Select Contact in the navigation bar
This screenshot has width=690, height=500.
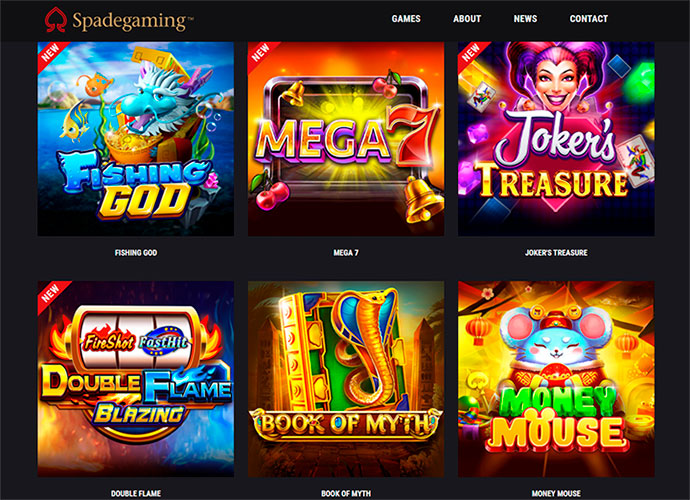pyautogui.click(x=588, y=19)
